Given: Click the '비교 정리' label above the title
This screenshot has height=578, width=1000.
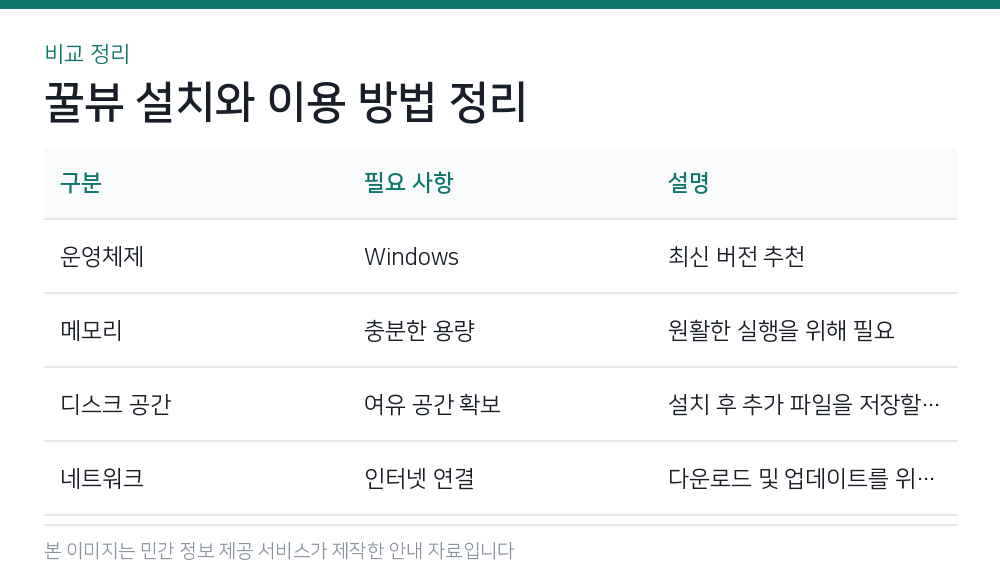Looking at the screenshot, I should pyautogui.click(x=87, y=54).
